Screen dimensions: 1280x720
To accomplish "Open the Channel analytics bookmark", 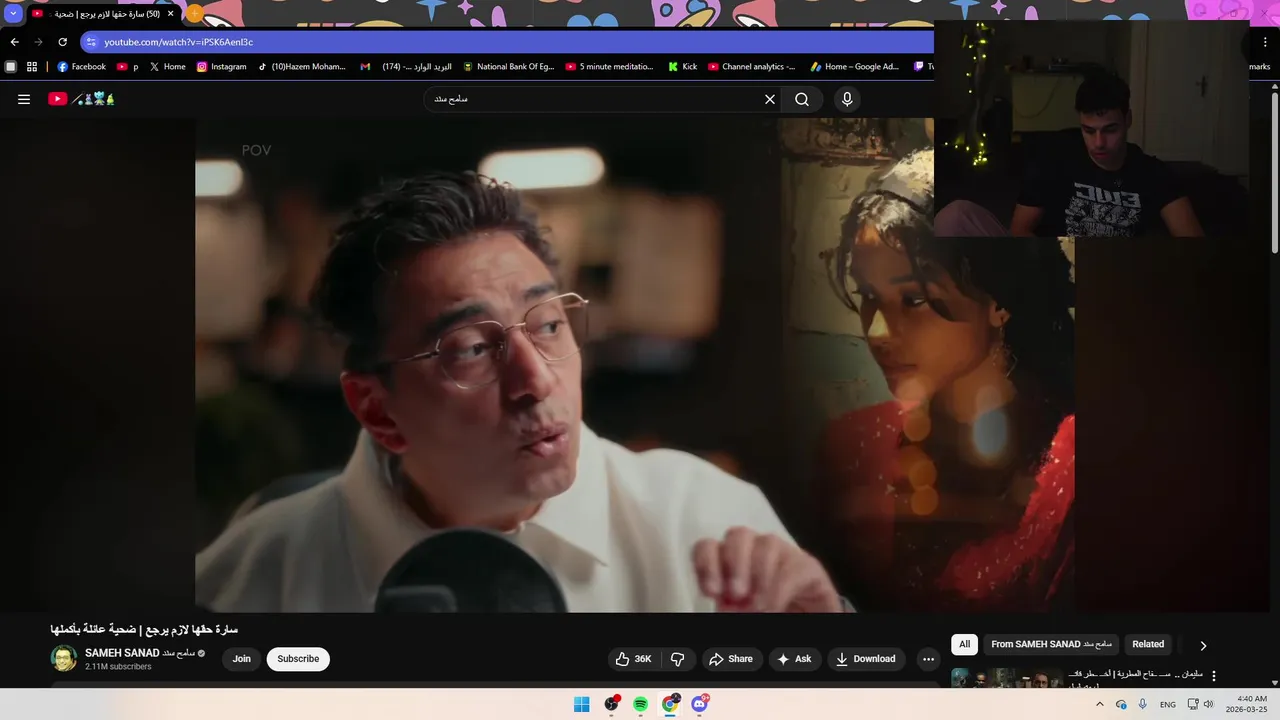I will pos(752,67).
